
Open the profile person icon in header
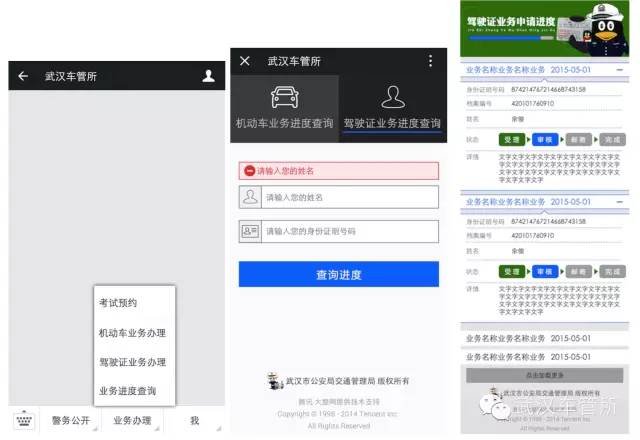[x=208, y=76]
